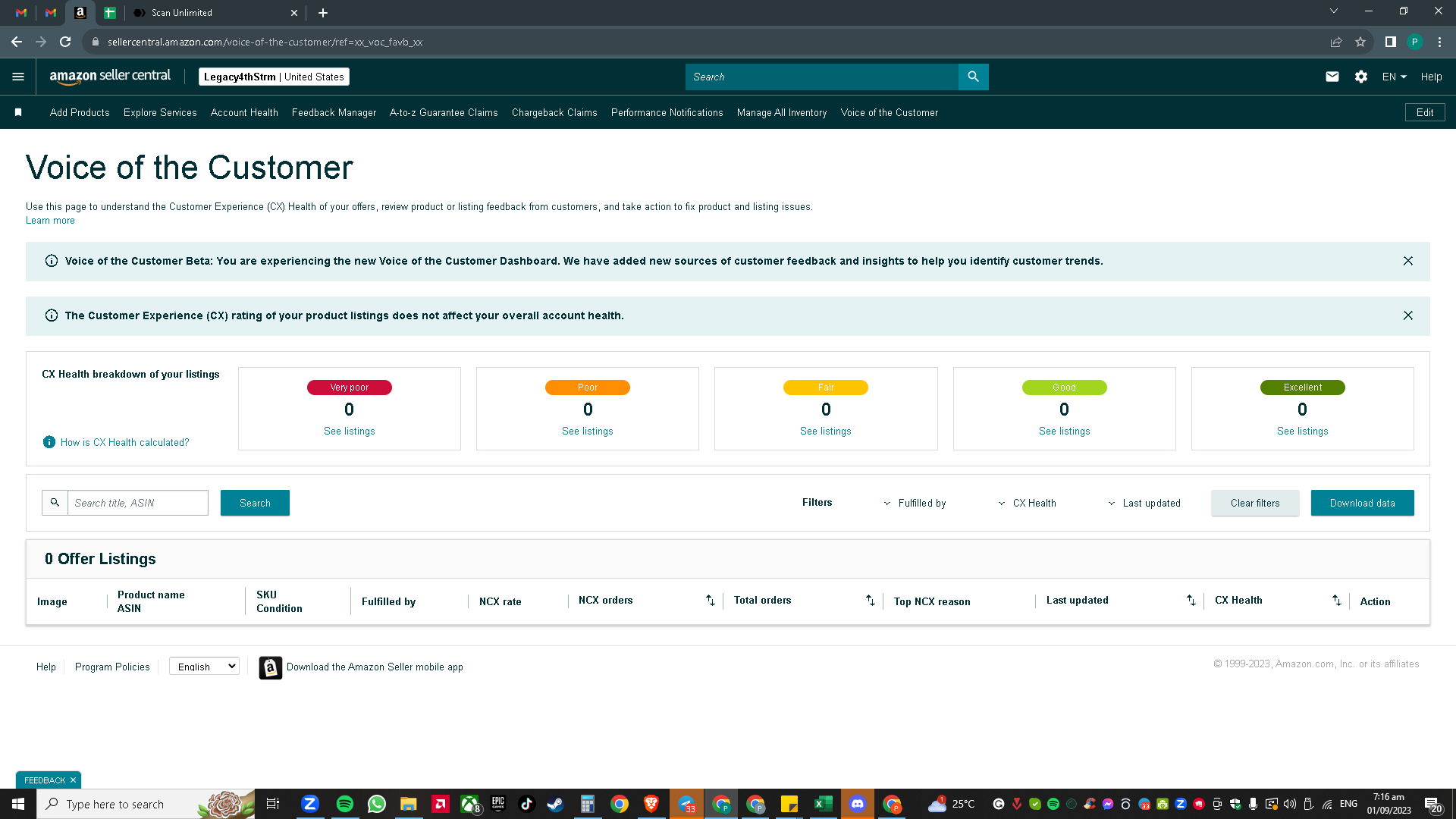This screenshot has height=819, width=1456.
Task: Focus the Search title, ASIN field
Action: point(138,503)
